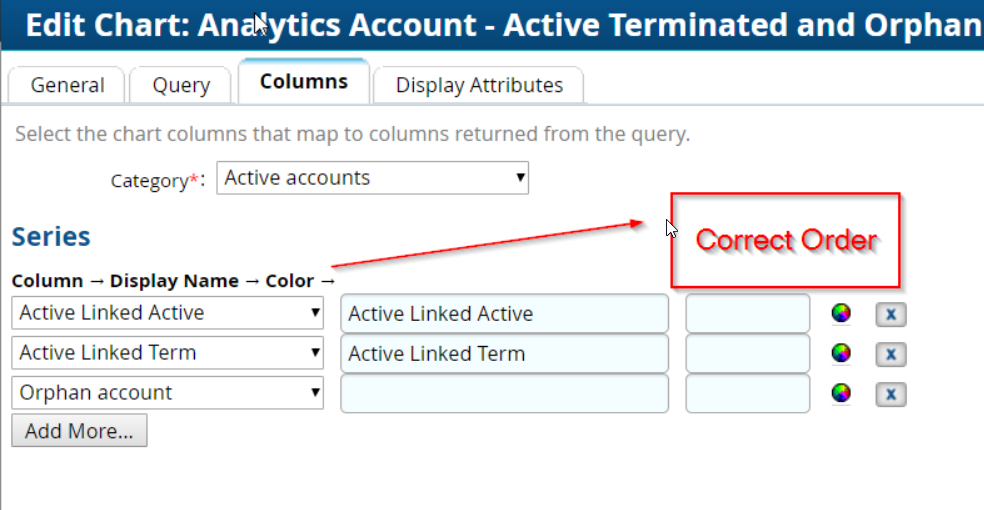Viewport: 984px width, 510px height.
Task: Click the Active Linked Active display name field
Action: [504, 314]
